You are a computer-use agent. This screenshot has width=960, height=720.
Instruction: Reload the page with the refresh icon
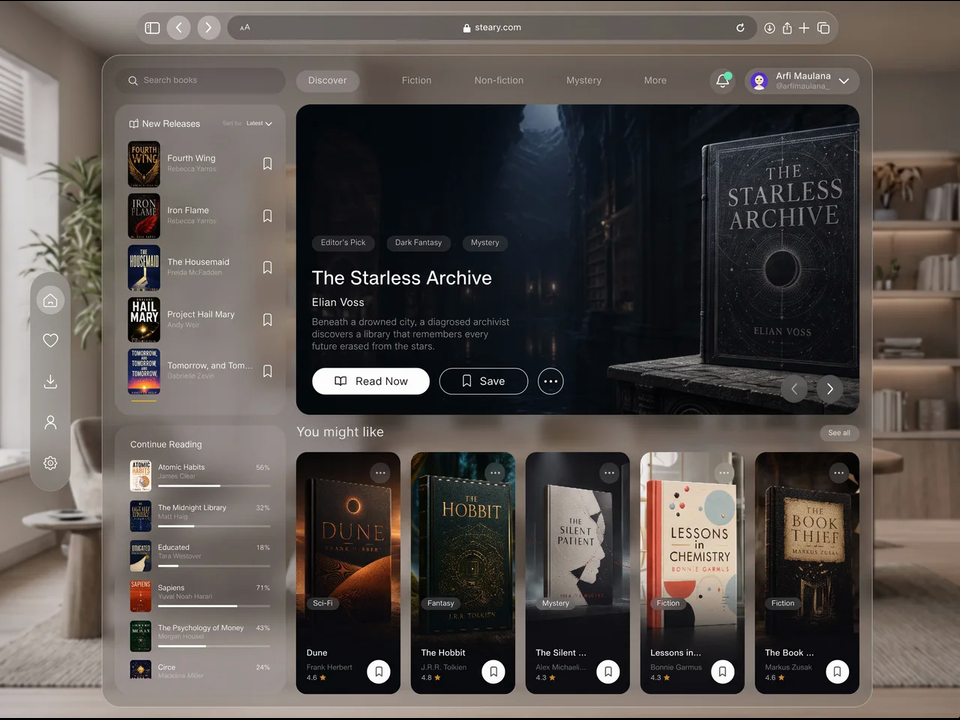point(740,28)
